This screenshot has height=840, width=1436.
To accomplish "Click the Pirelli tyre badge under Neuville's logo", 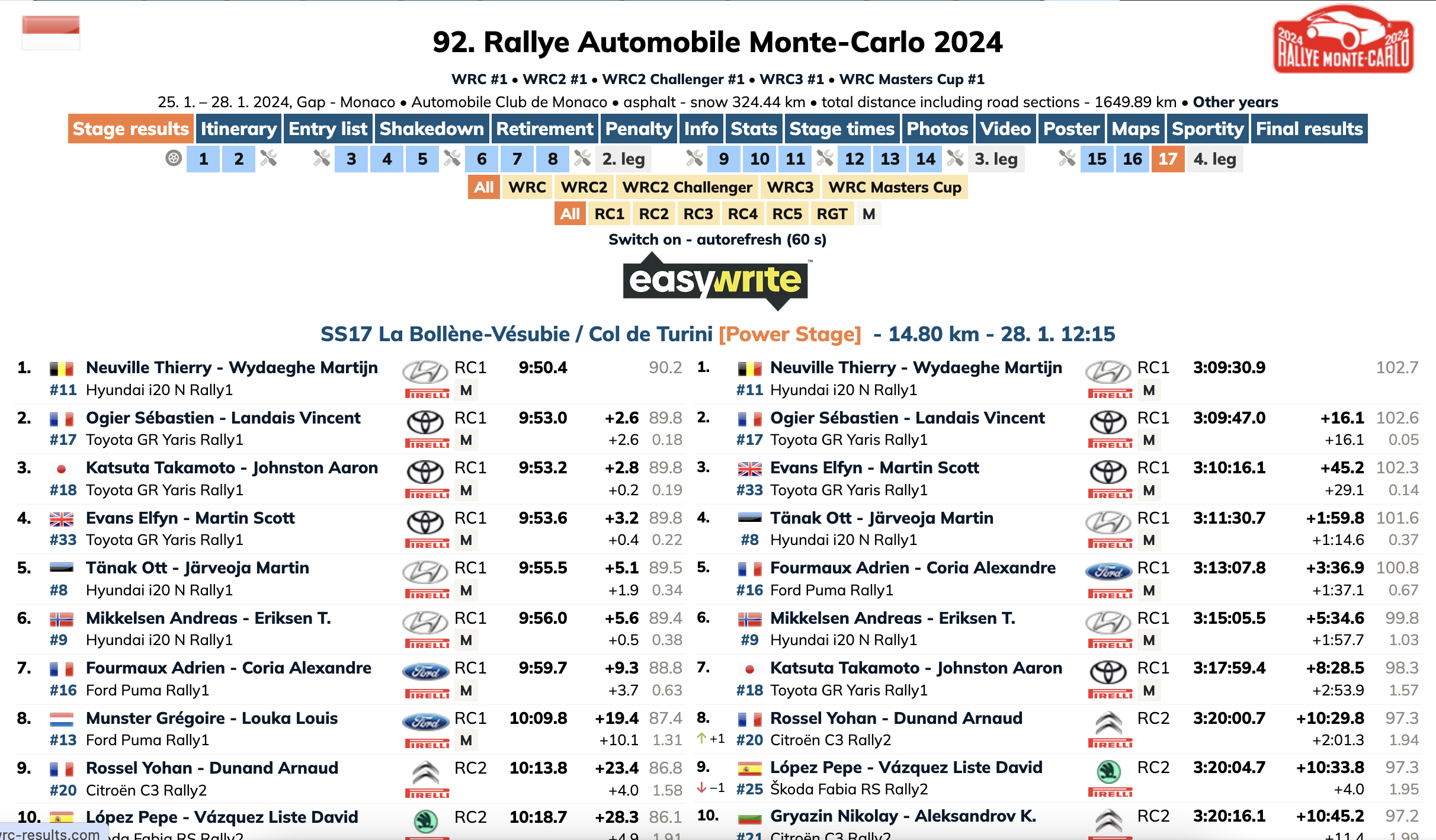I will click(427, 393).
